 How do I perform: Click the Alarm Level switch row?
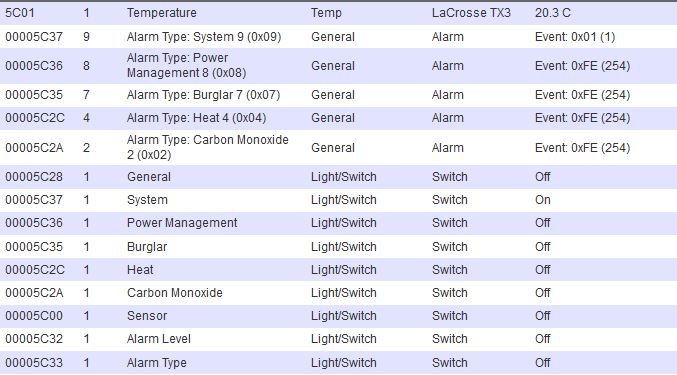click(338, 339)
